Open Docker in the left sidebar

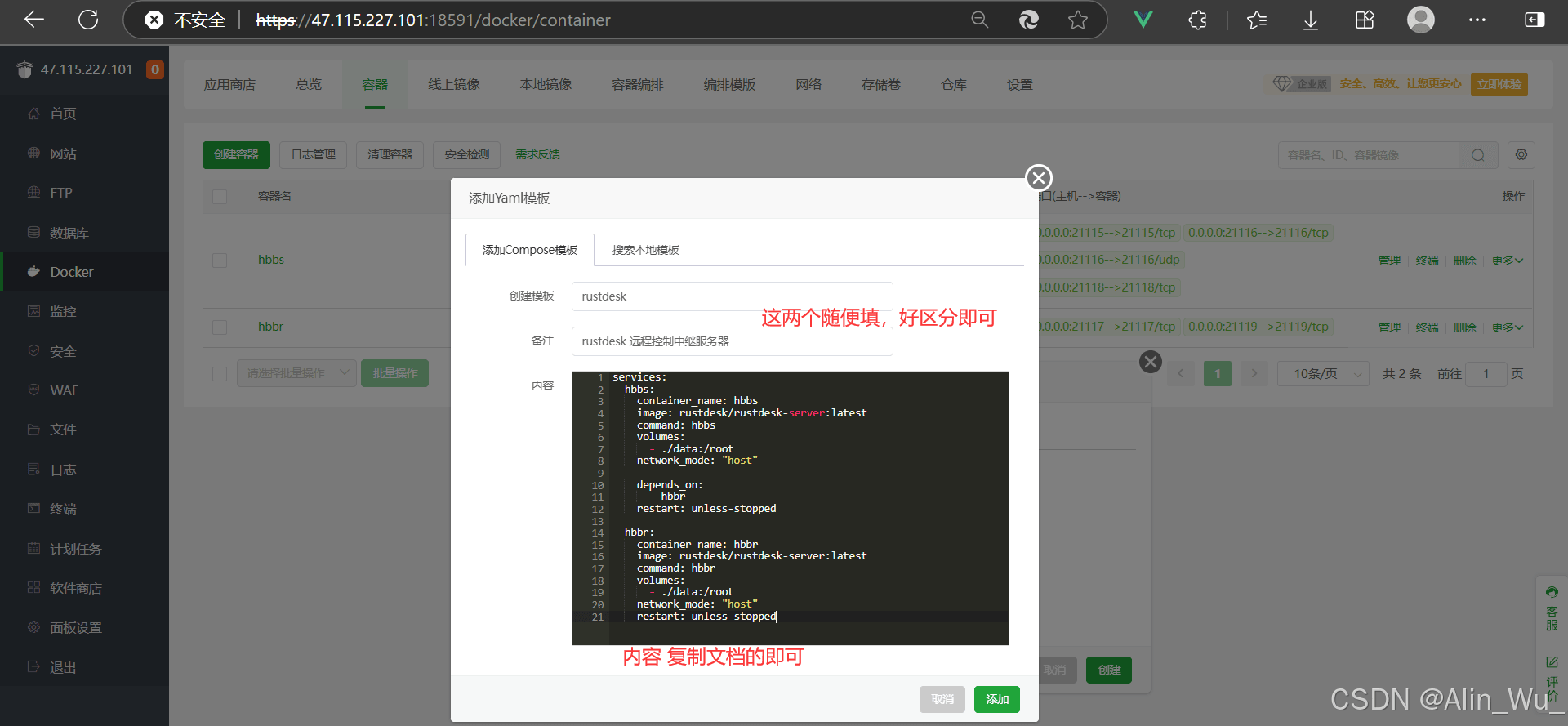tap(72, 272)
